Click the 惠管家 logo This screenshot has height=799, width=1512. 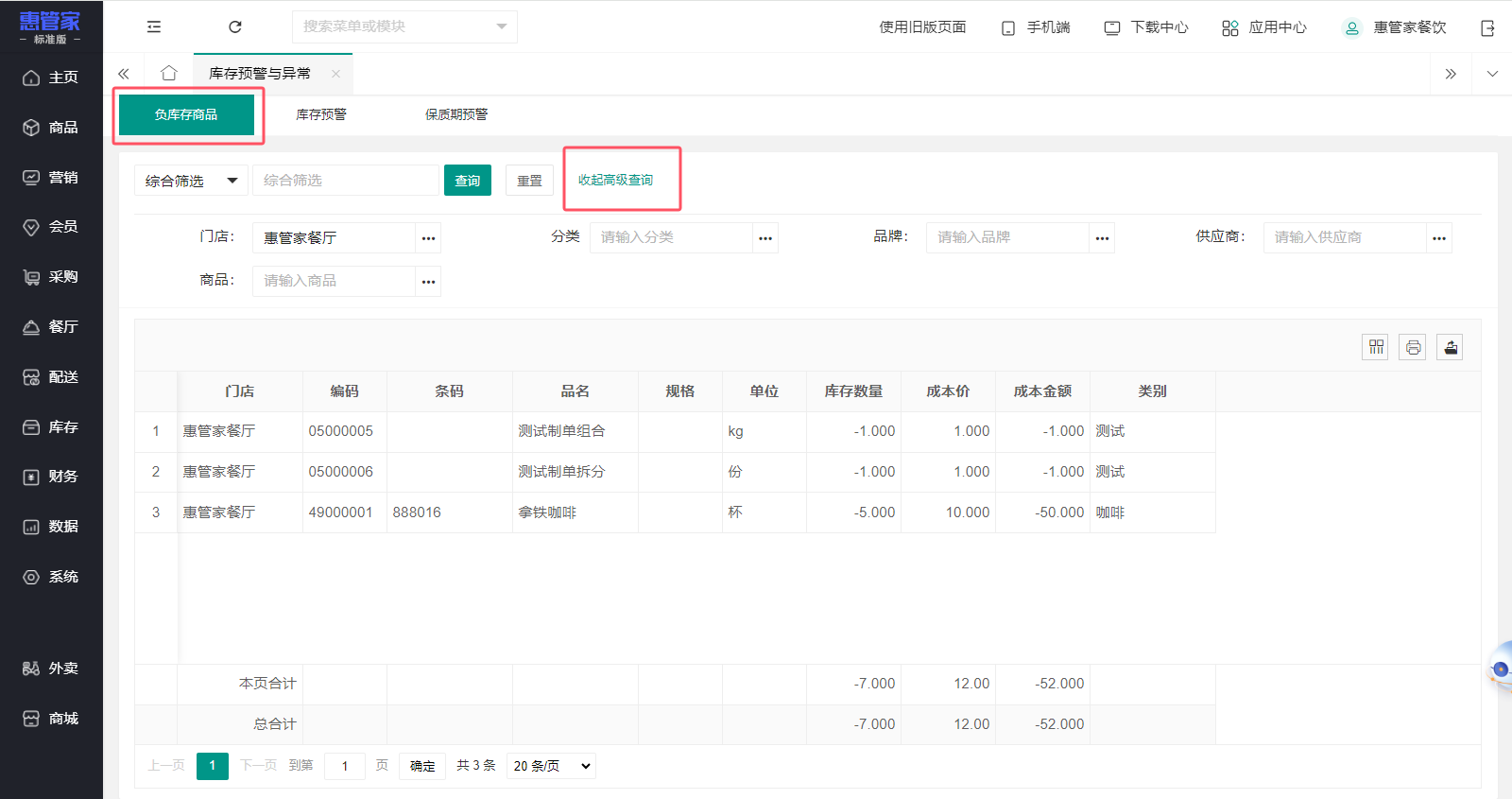[50, 26]
